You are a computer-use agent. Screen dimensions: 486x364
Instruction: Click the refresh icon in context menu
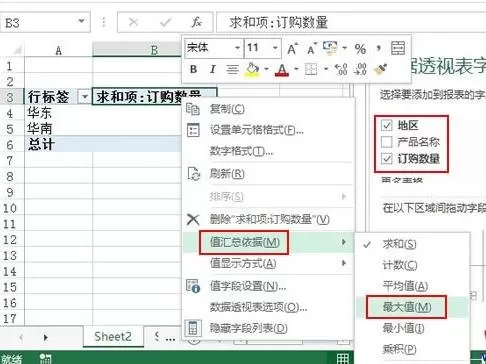coord(194,174)
